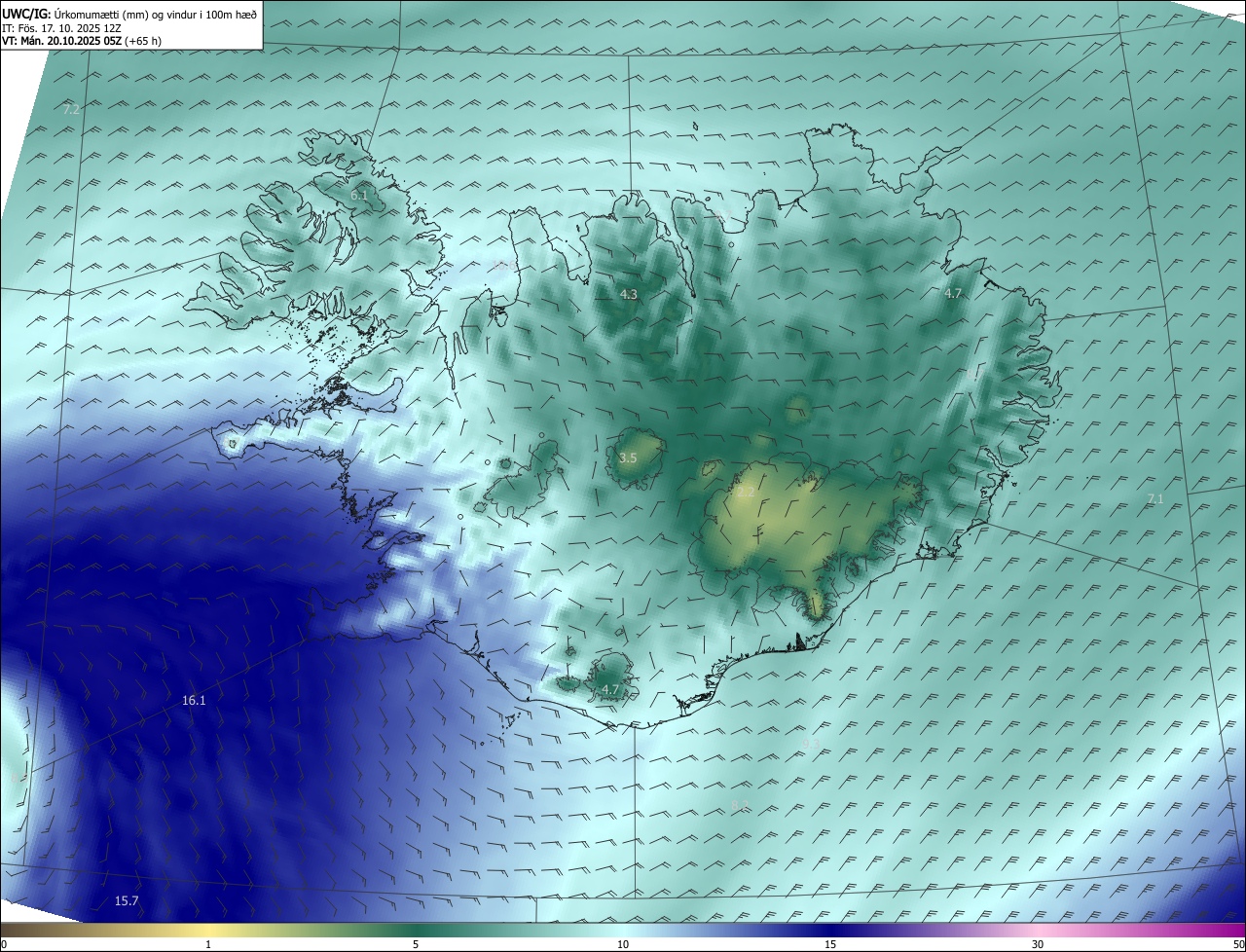Screen dimensions: 1246x952
Task: Click the 4.7 value on the southern glacier
Action: coord(610,689)
